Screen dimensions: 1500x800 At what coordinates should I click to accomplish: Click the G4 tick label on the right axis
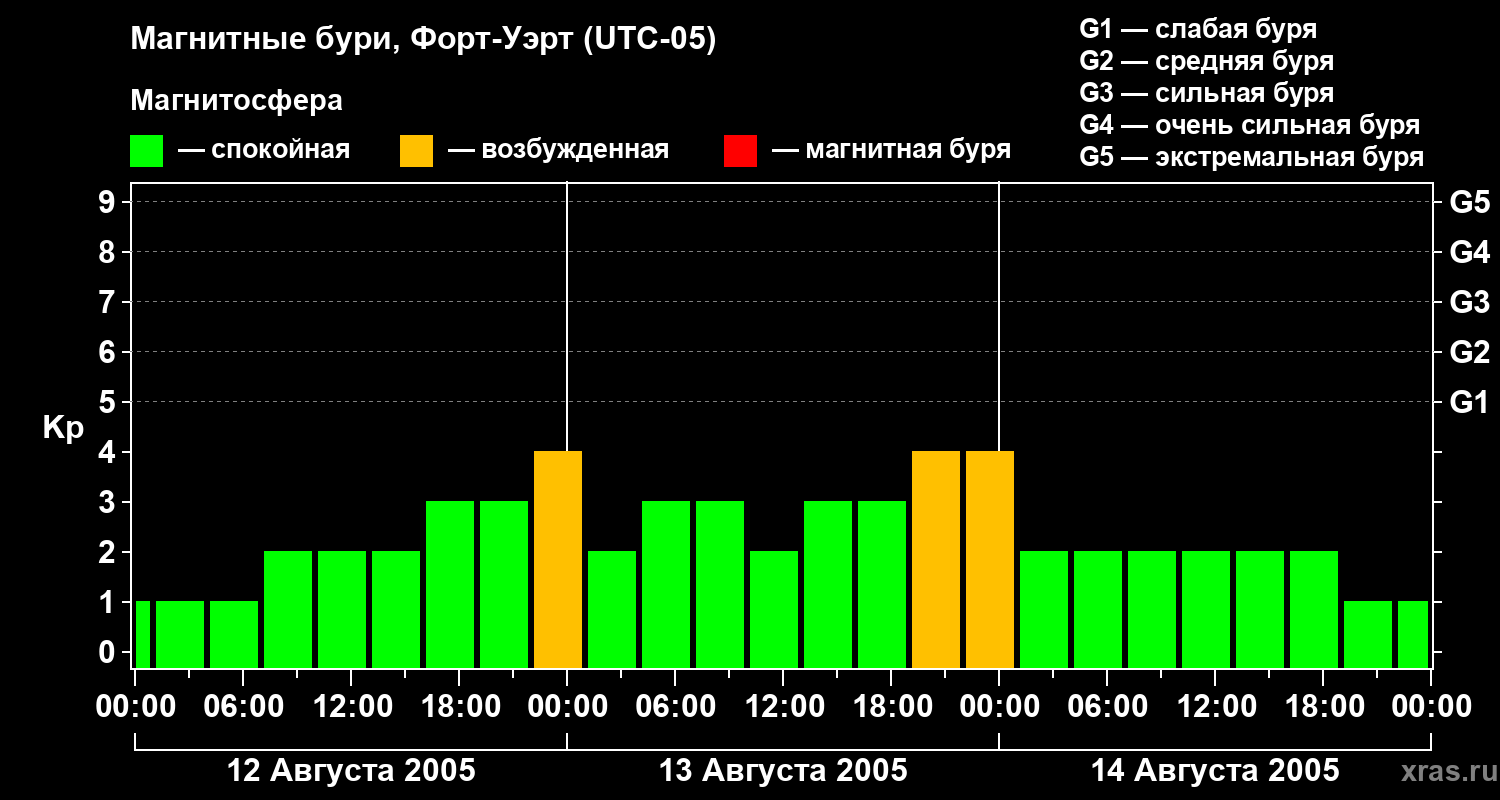pyautogui.click(x=1470, y=252)
